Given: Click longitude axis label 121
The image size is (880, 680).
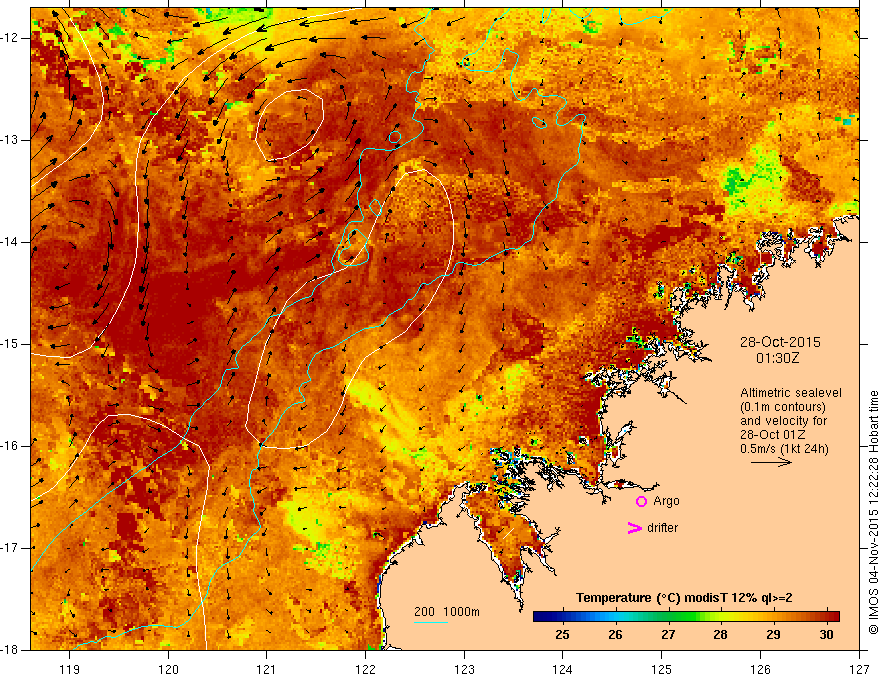Looking at the screenshot, I should [267, 669].
